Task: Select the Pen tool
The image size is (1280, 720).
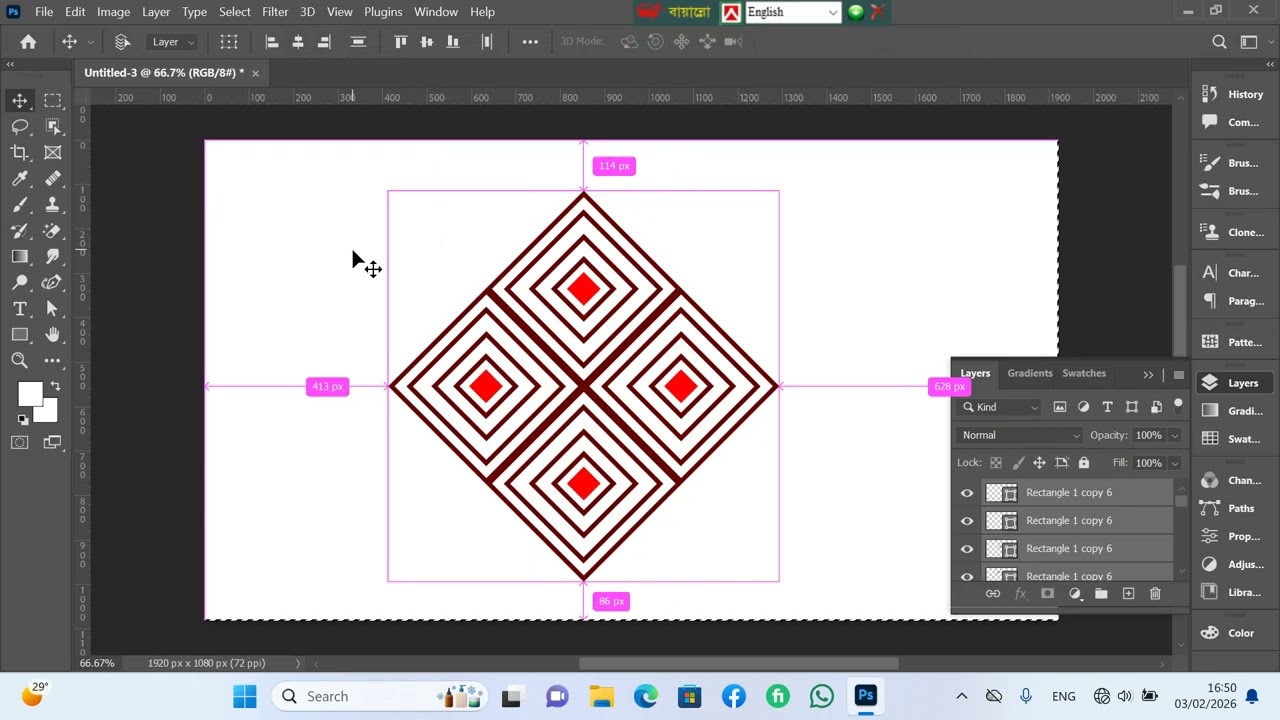Action: click(x=53, y=282)
